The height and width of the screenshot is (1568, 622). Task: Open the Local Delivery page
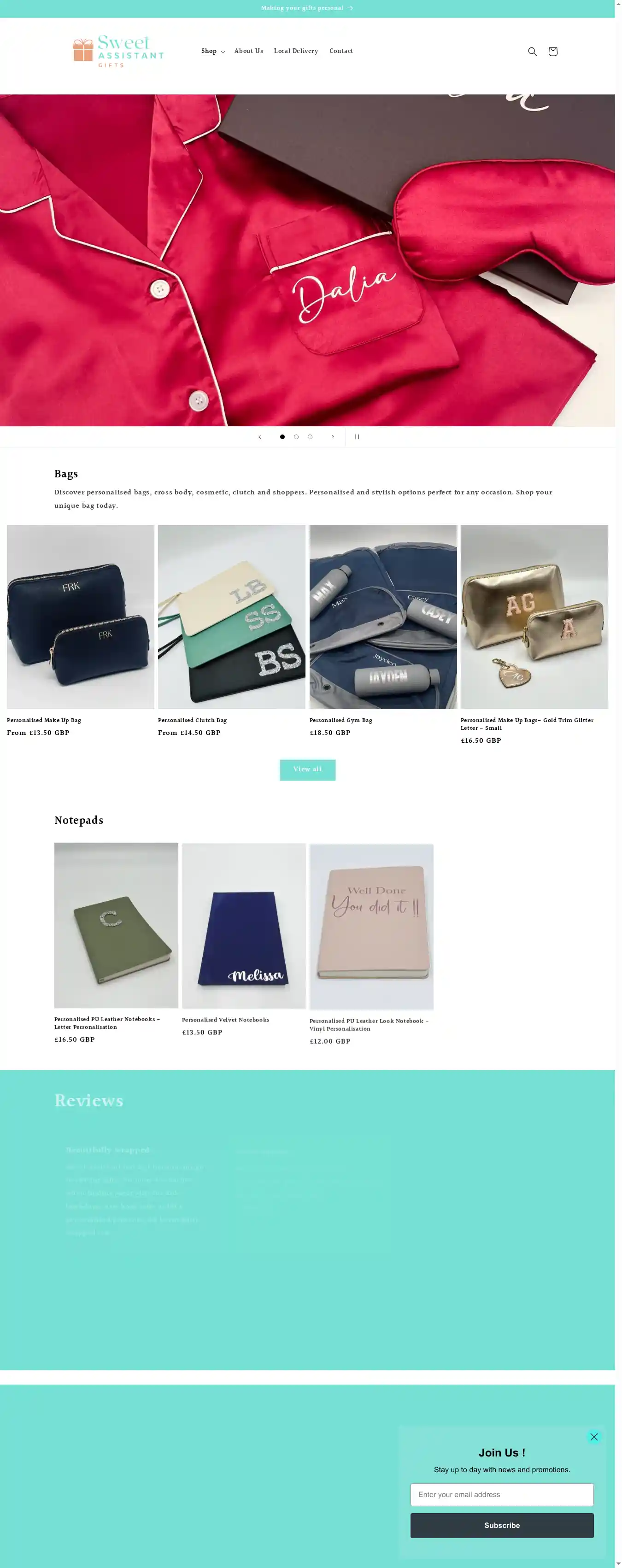(x=296, y=51)
